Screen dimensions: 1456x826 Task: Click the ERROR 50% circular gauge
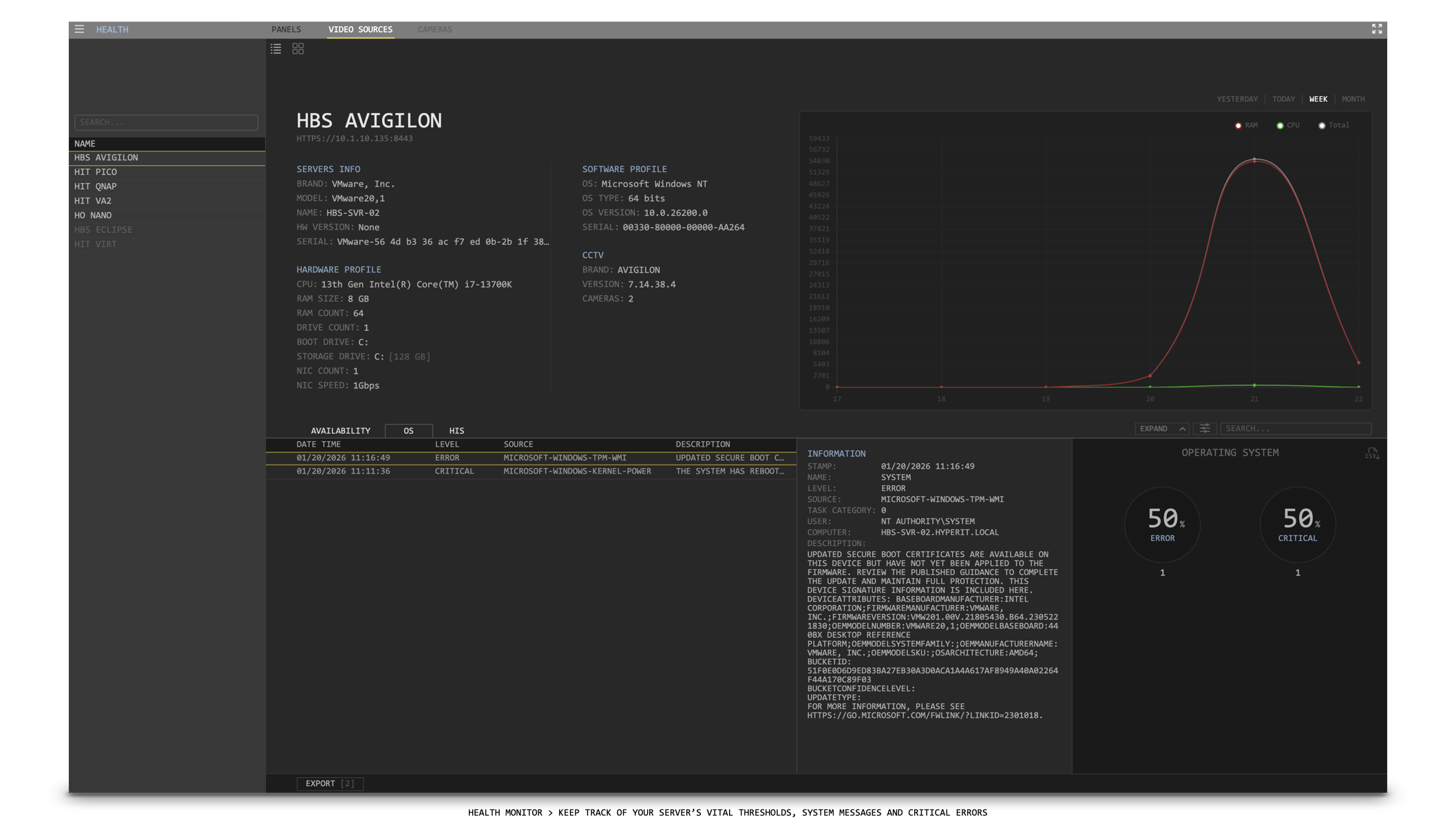click(x=1162, y=525)
